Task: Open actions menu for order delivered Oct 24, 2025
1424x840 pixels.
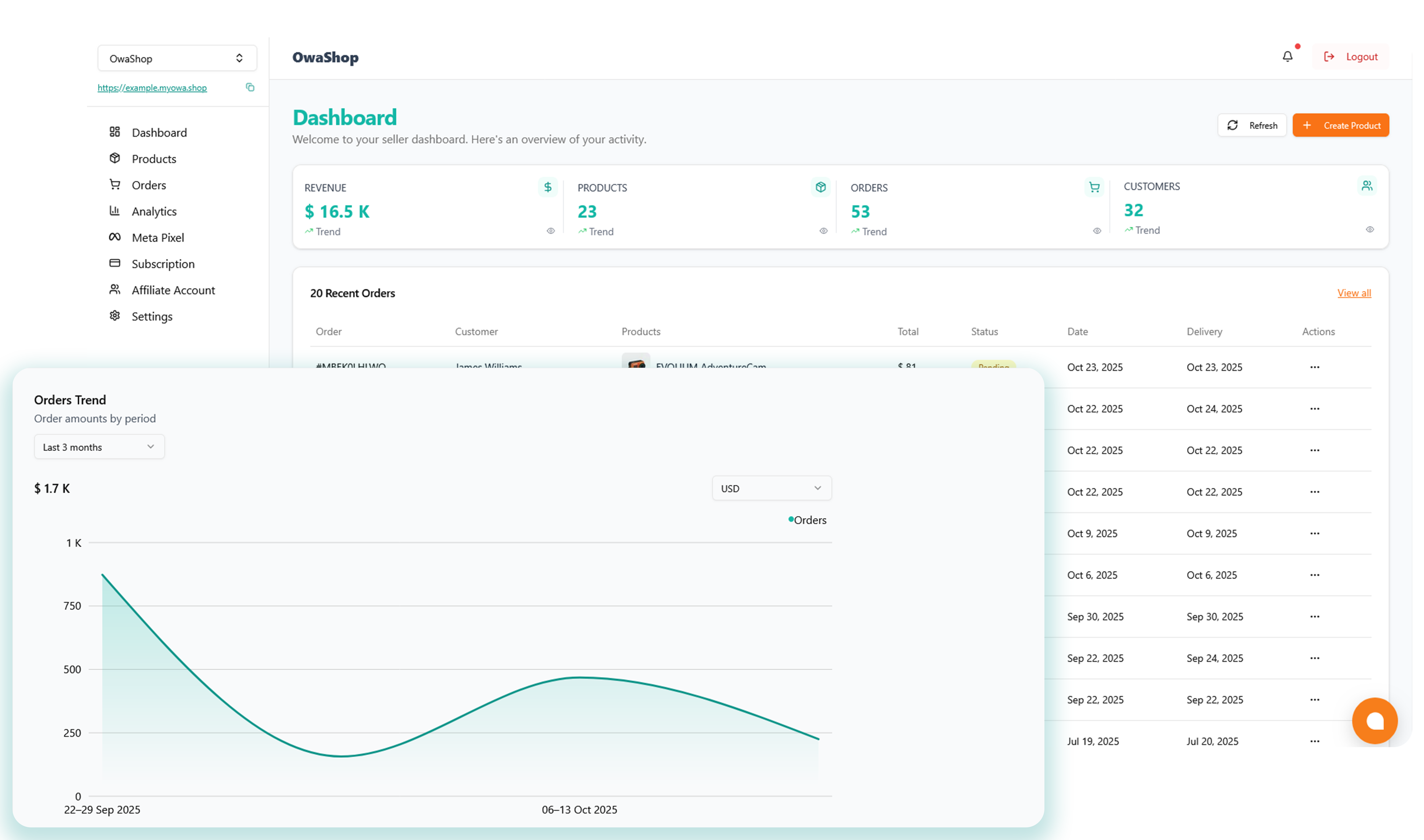Action: (1315, 409)
